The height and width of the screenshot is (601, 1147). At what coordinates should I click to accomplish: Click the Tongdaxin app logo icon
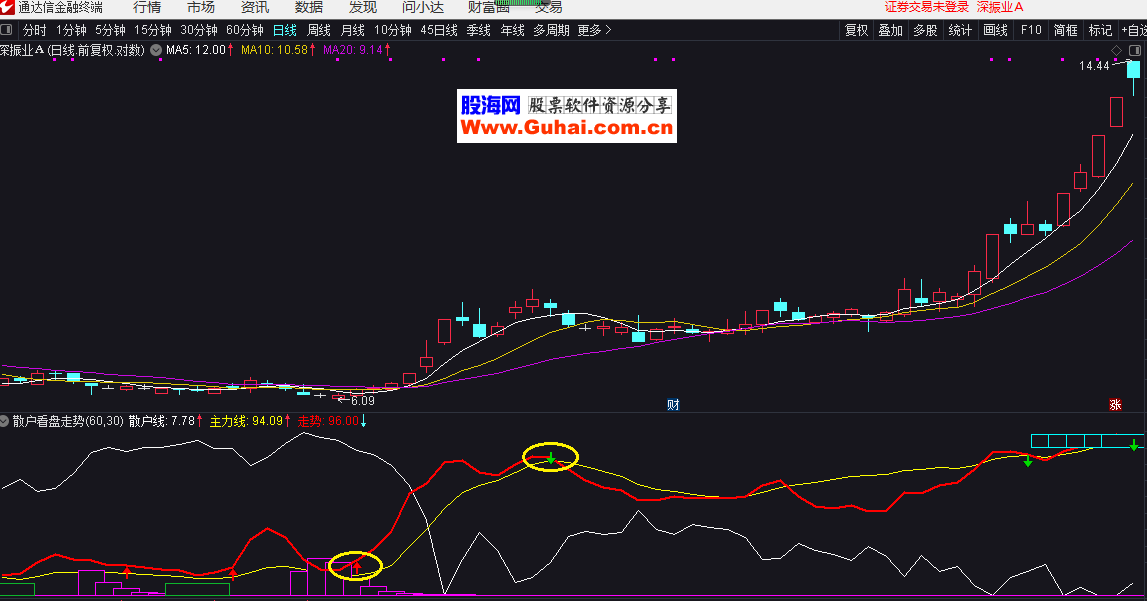8,7
